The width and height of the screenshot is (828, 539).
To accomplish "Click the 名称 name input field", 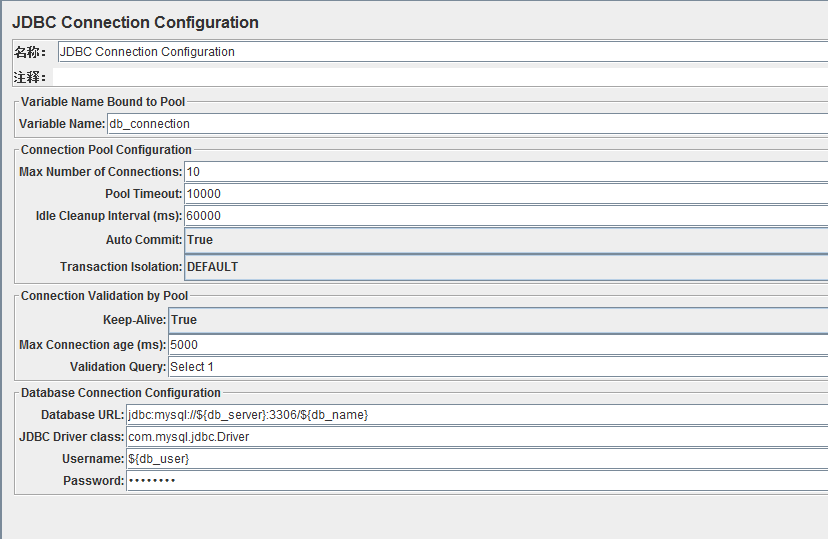I will (x=443, y=52).
